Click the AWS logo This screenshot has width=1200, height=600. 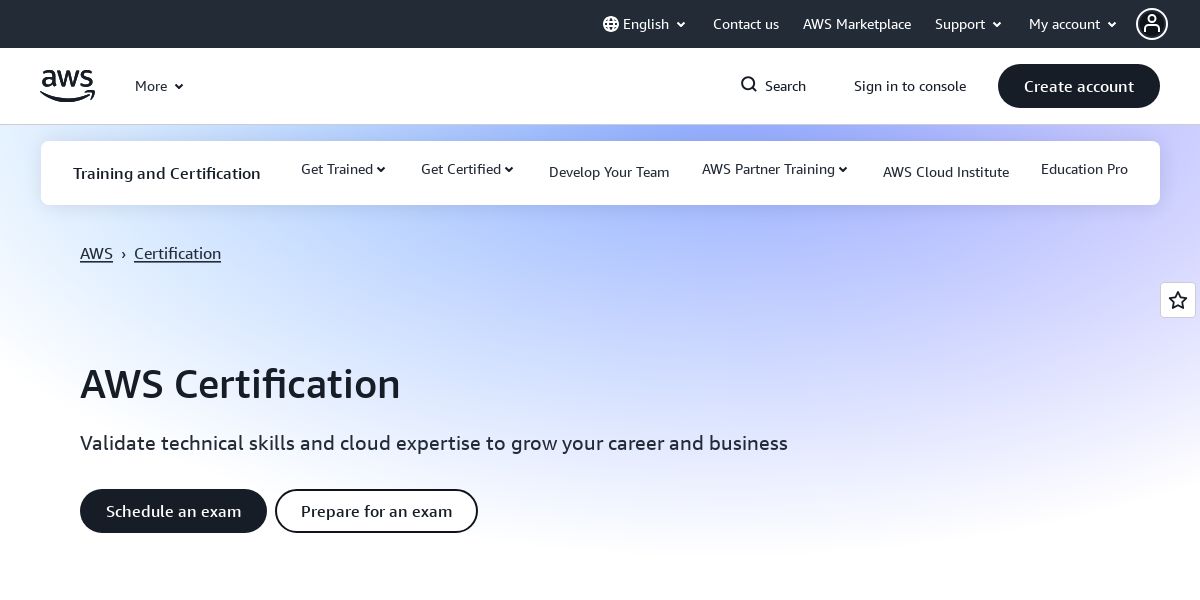click(x=67, y=86)
